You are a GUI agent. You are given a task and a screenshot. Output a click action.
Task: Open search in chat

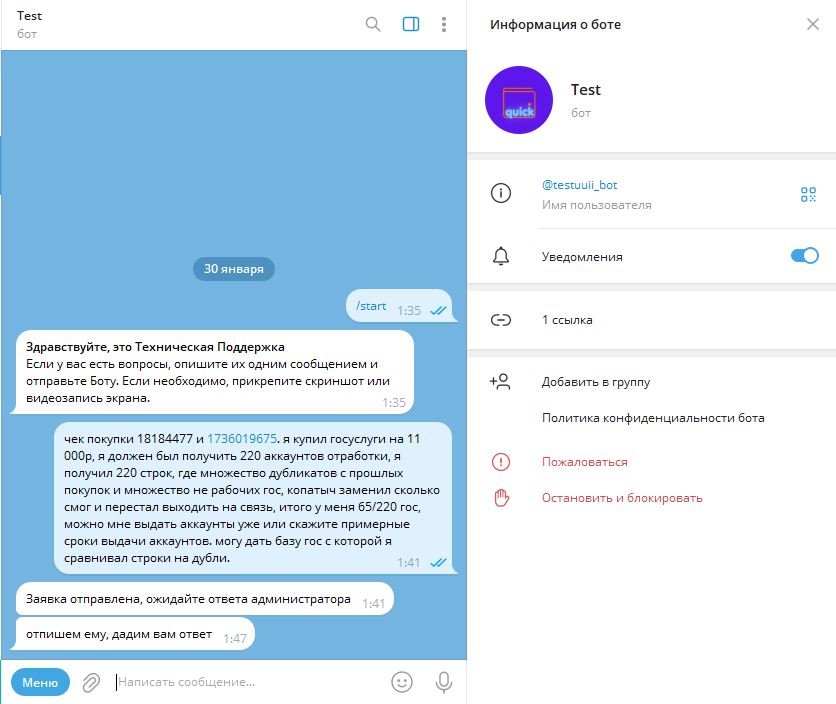tap(373, 25)
